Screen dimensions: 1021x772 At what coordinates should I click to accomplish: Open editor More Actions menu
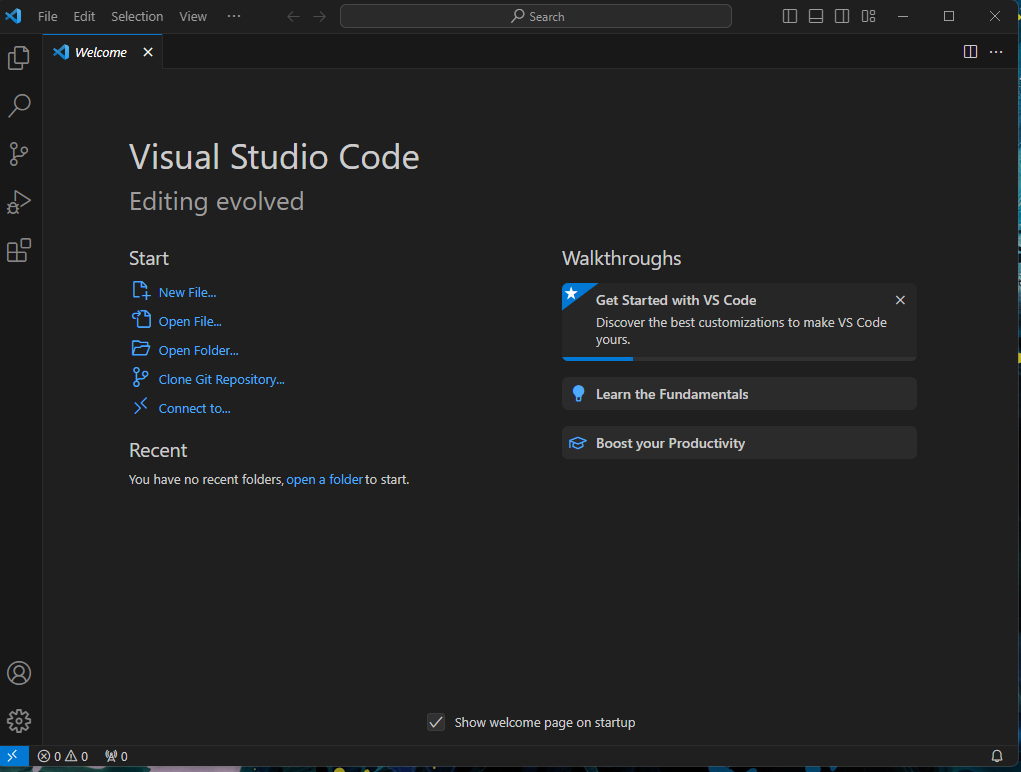click(996, 52)
